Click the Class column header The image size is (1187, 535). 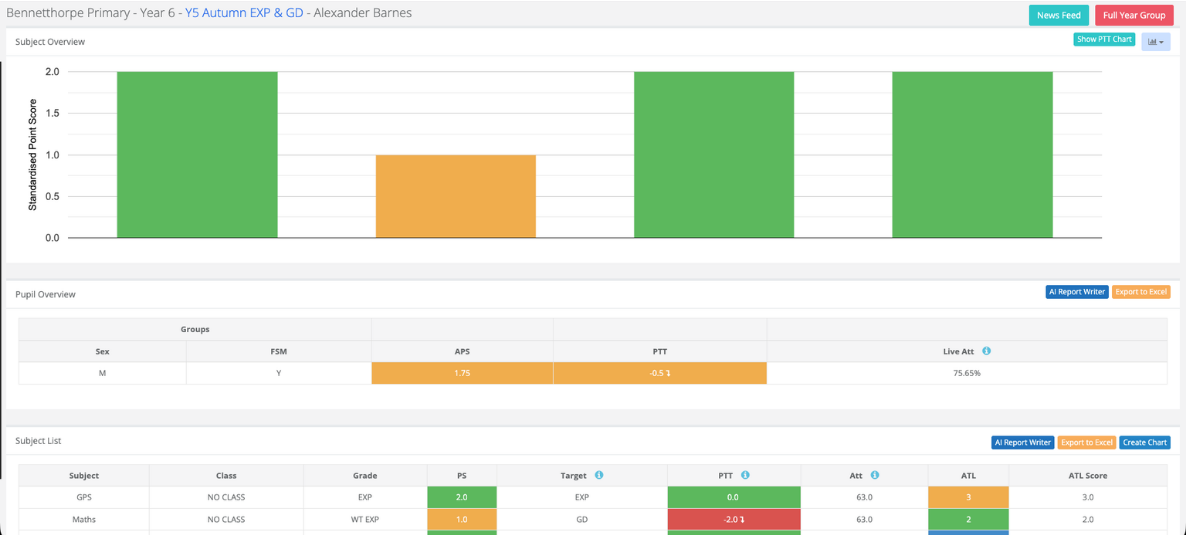tap(226, 475)
